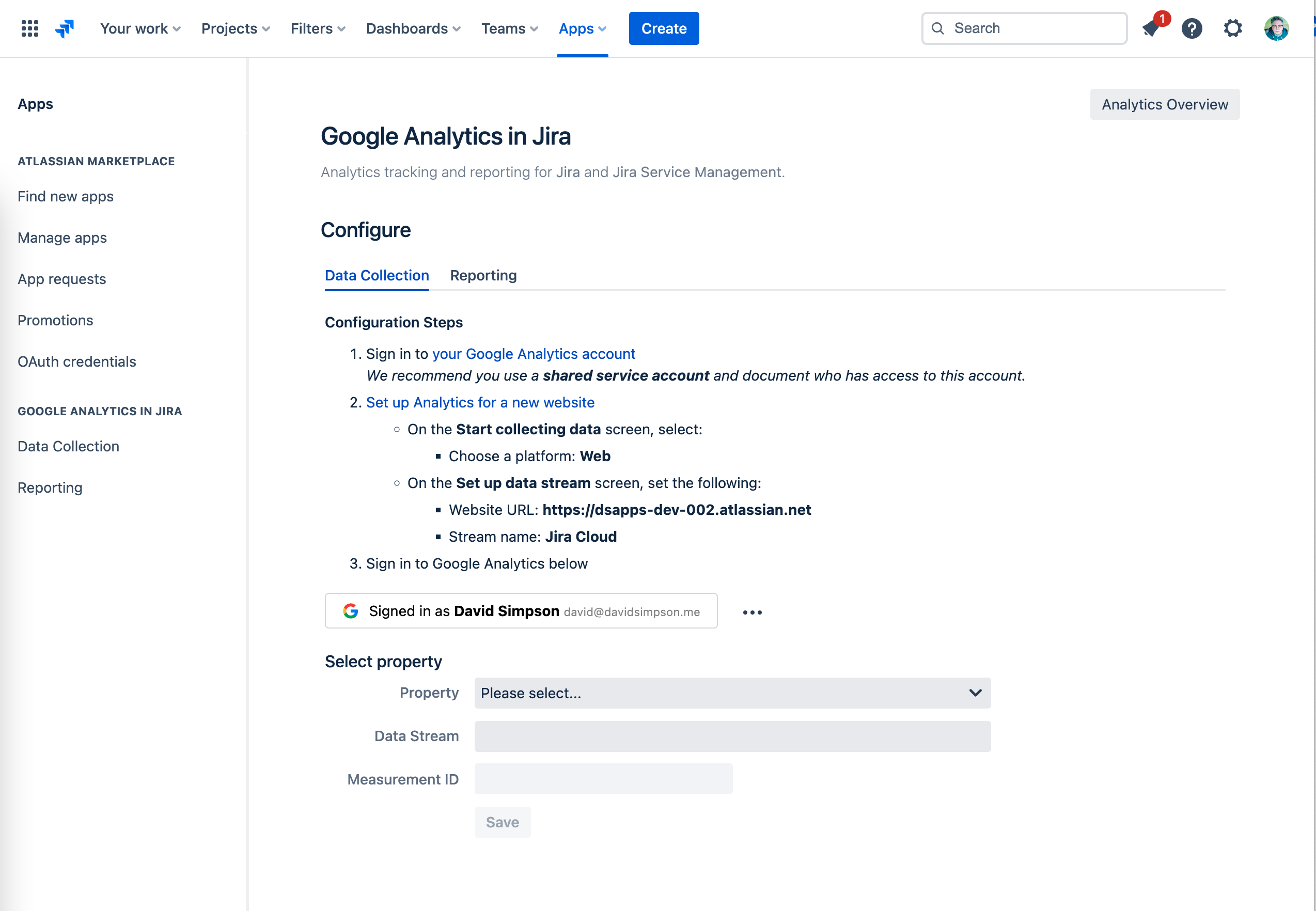Screen dimensions: 1316x911
Task: Expand the Your work menu
Action: [x=140, y=28]
